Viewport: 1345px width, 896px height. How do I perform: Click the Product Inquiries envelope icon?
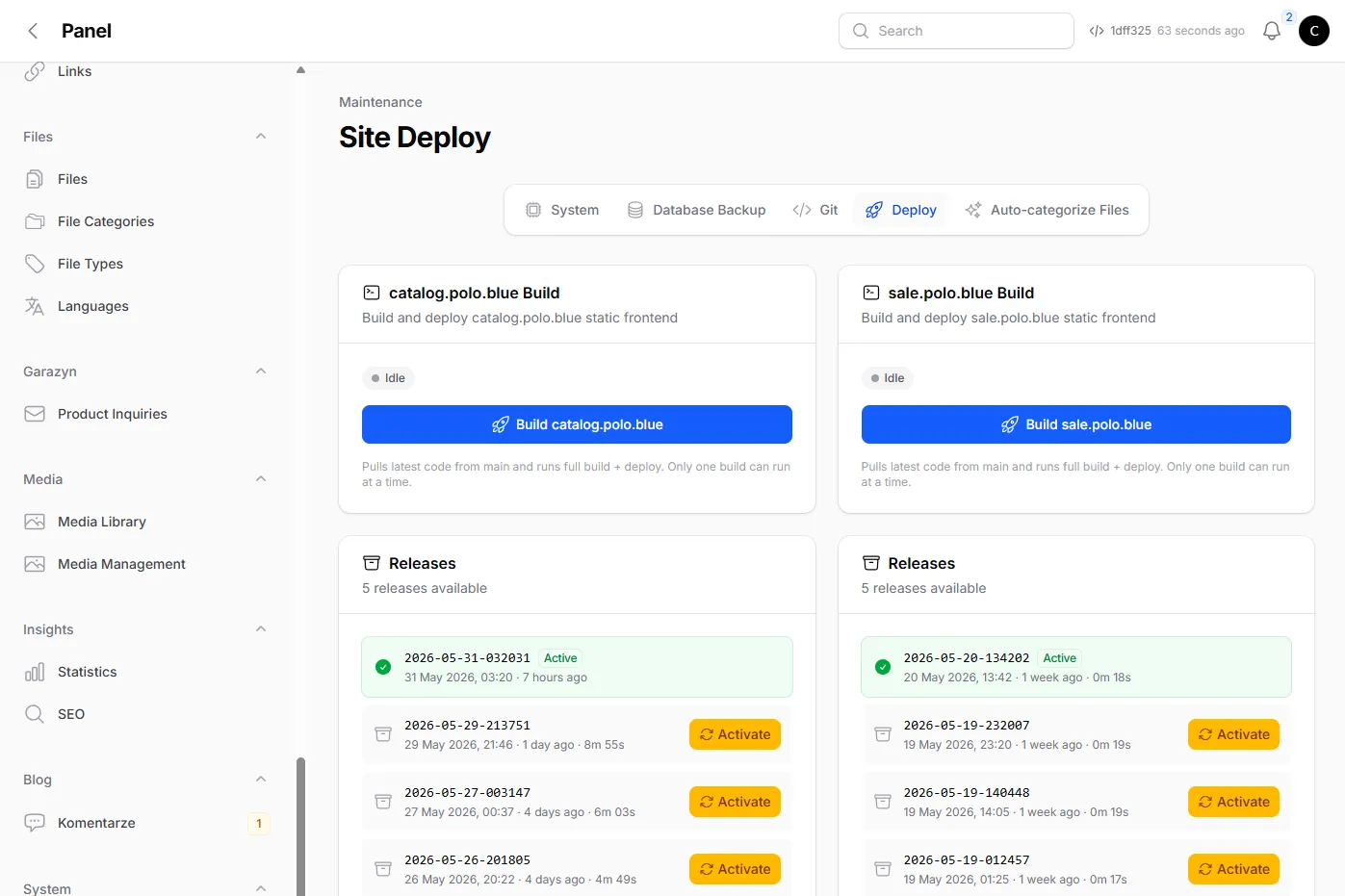pos(35,414)
